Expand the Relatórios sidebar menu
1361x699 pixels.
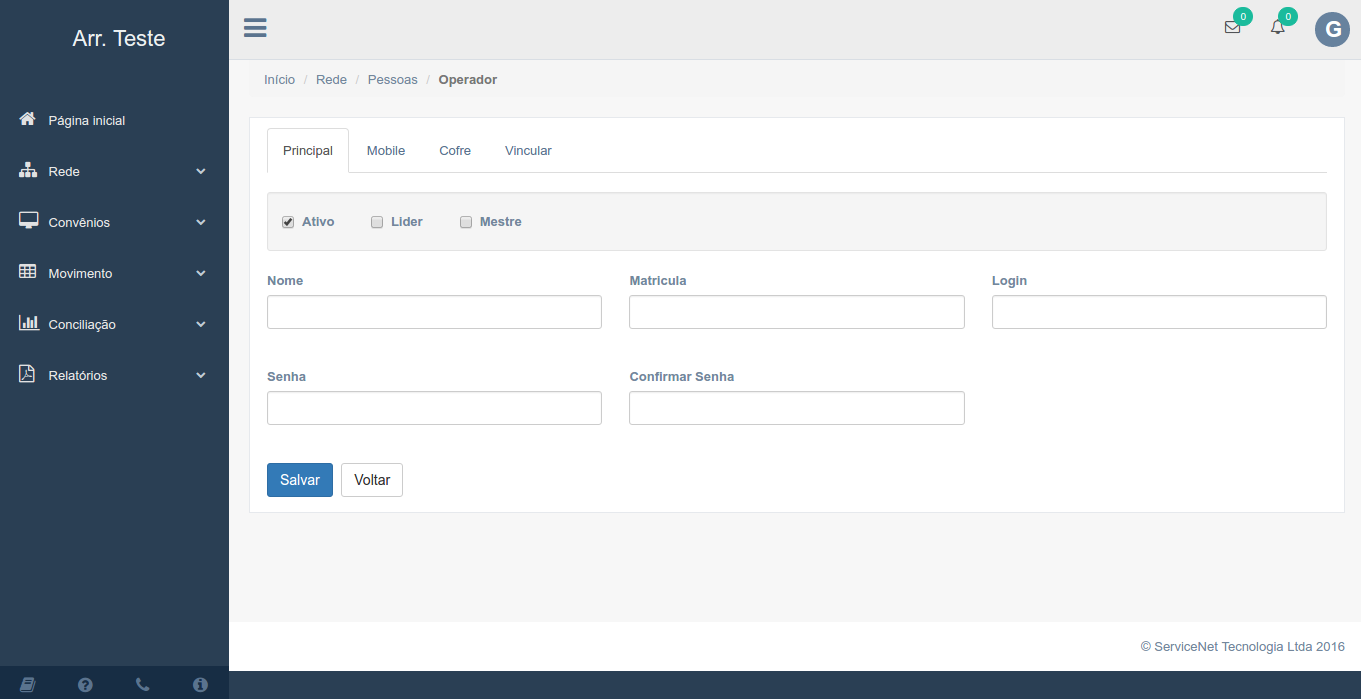pos(114,376)
